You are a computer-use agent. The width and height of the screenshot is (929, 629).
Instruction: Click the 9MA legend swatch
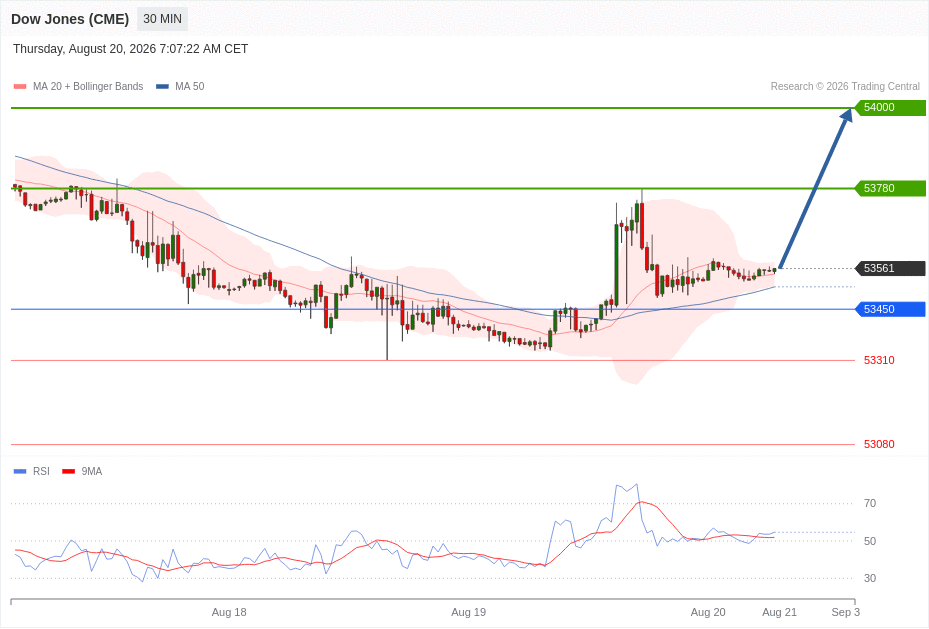[69, 471]
